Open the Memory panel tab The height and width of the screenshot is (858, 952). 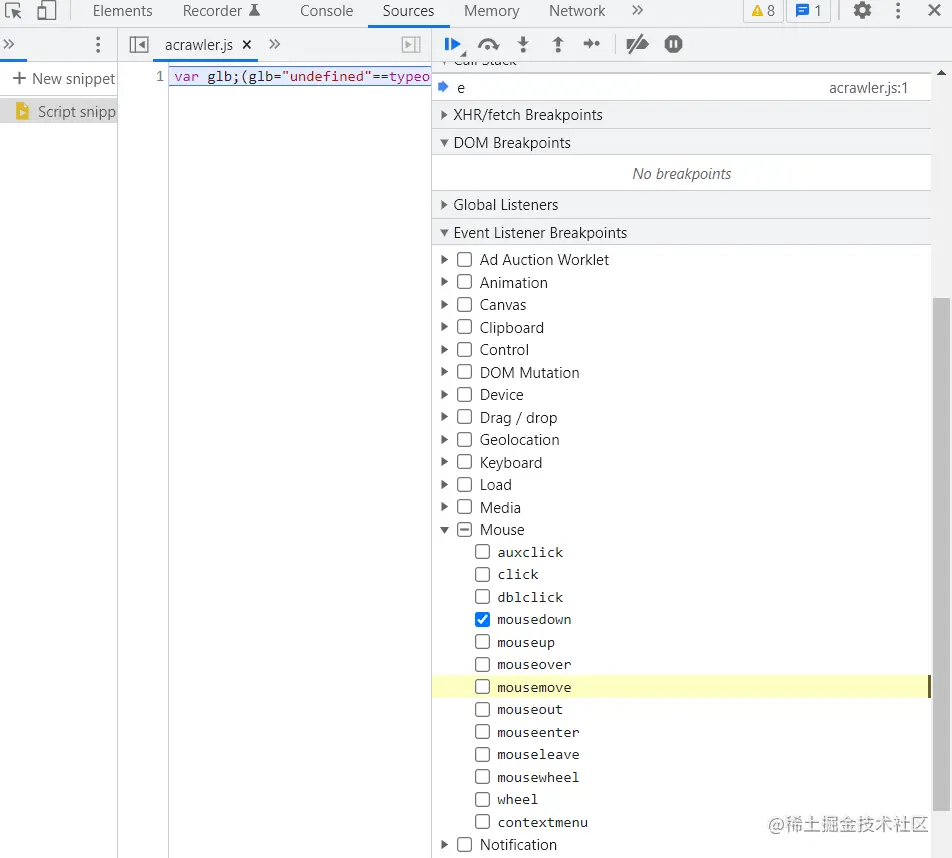pos(491,11)
